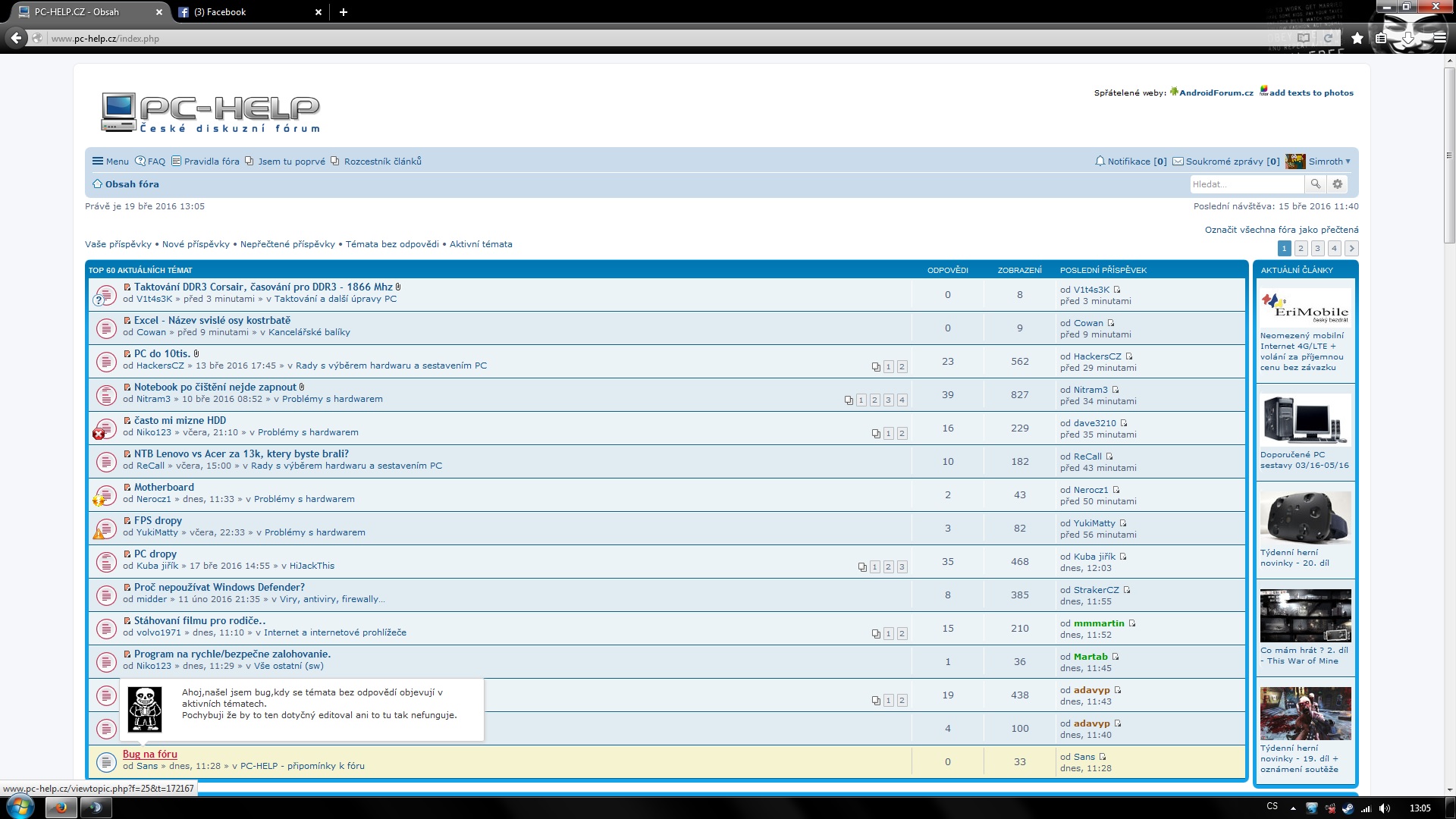Click the Notifikace bell icon
Viewport: 1456px width, 819px height.
coord(1100,161)
